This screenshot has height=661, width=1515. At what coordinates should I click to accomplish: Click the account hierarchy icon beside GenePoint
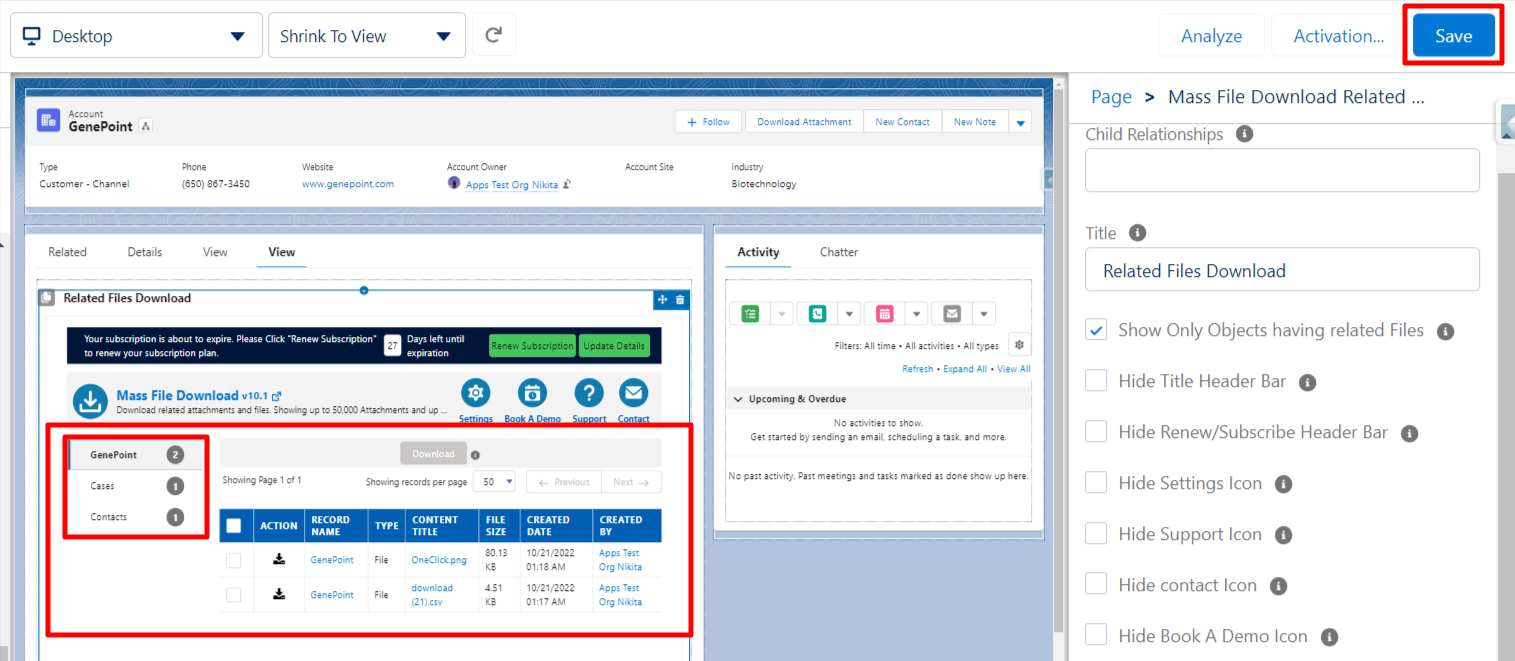(145, 127)
